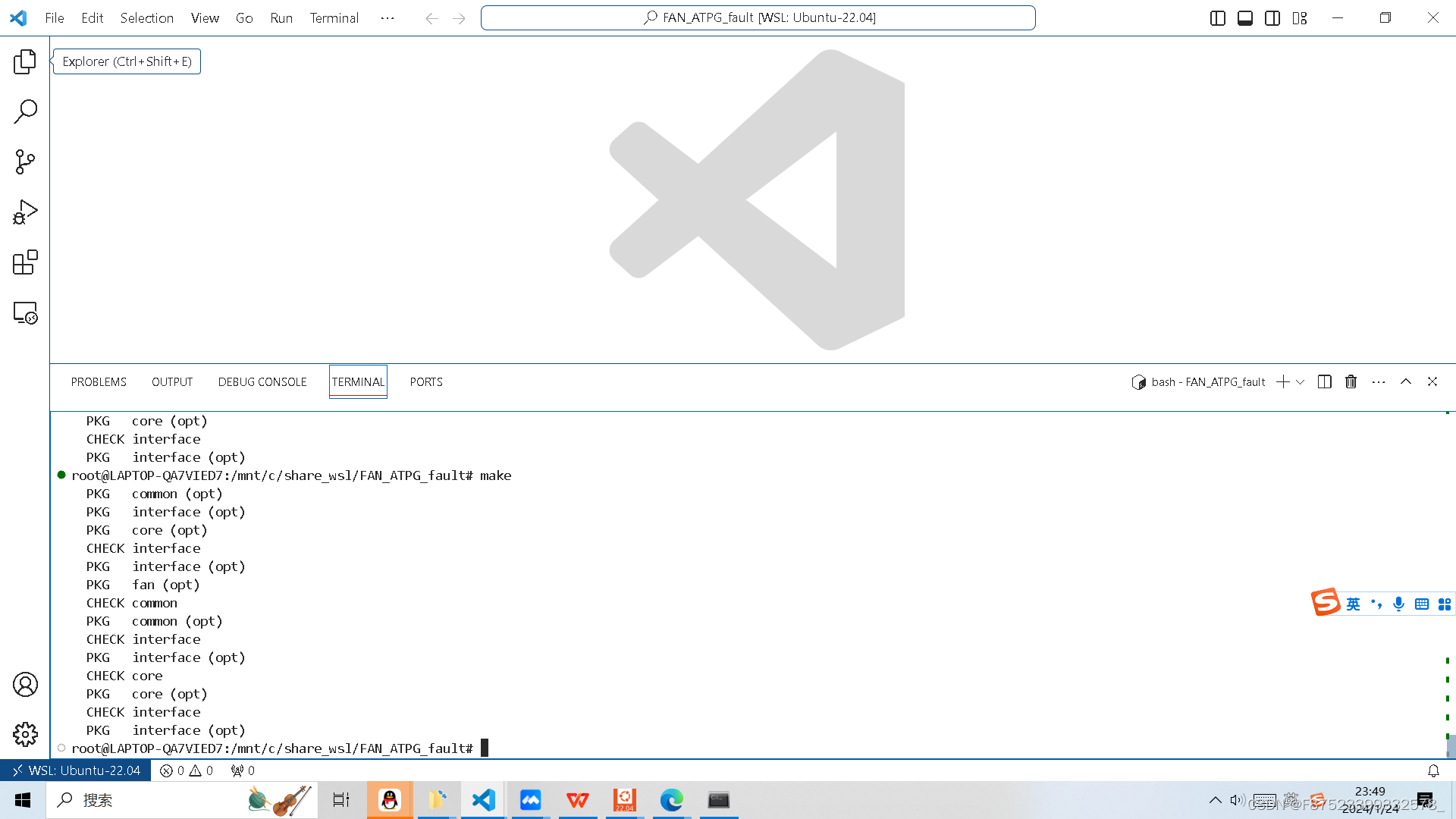Screen dimensions: 1456x819
Task: Open the Terminal menu
Action: (334, 18)
